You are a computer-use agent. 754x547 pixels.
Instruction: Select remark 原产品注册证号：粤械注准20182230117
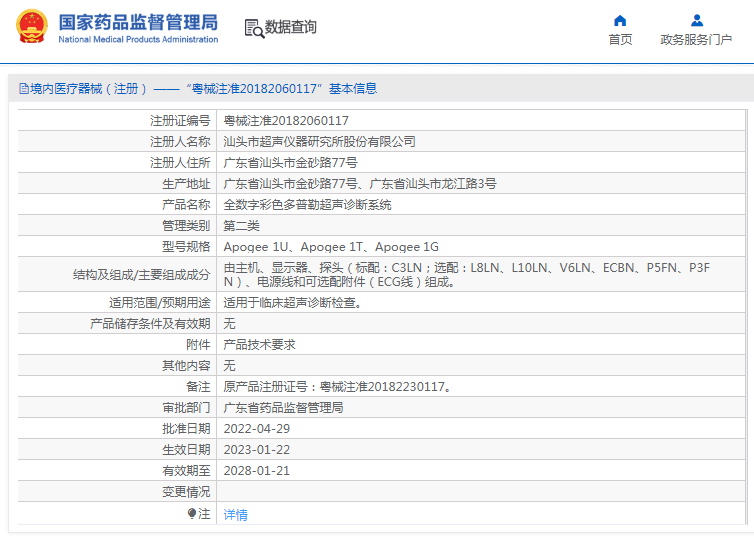click(338, 387)
